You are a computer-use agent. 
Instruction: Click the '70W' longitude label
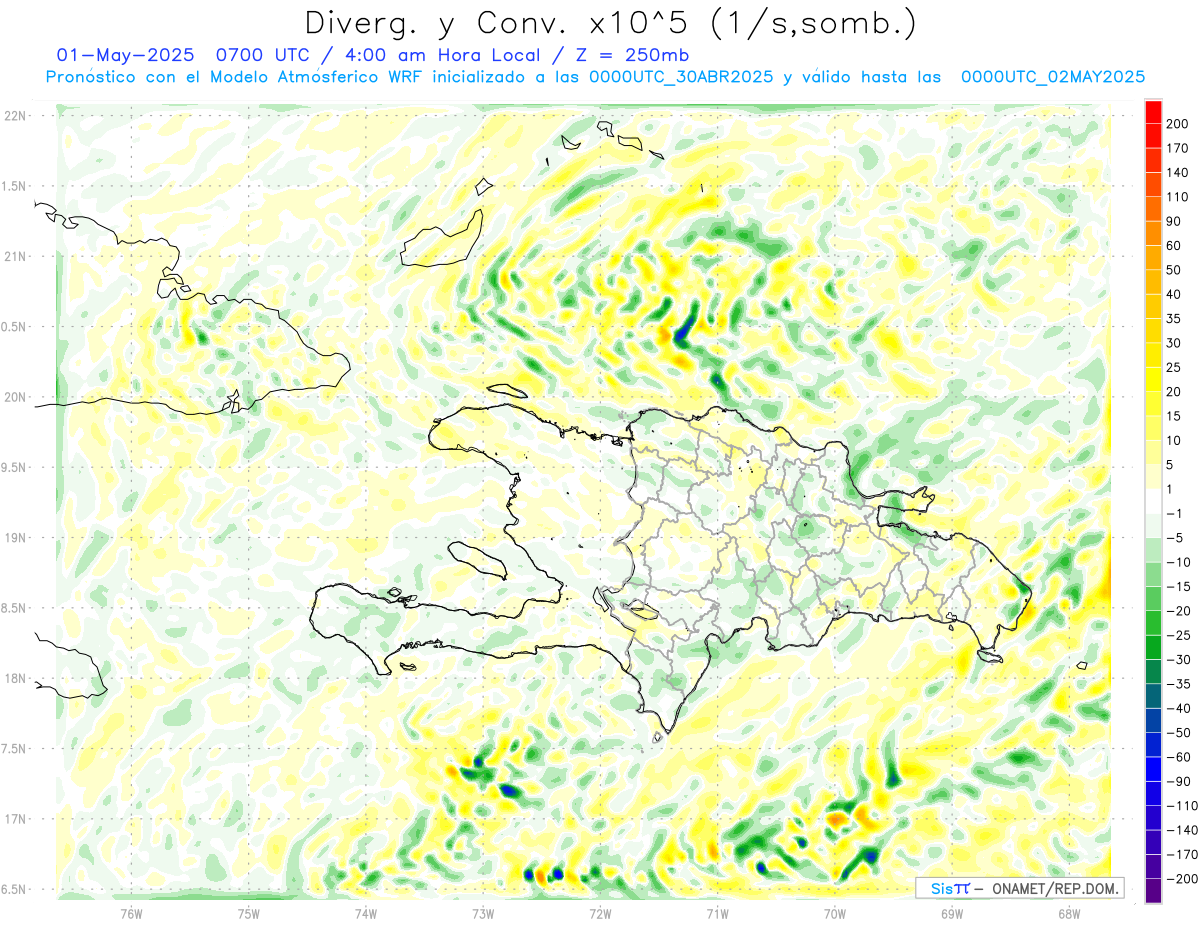pos(834,913)
